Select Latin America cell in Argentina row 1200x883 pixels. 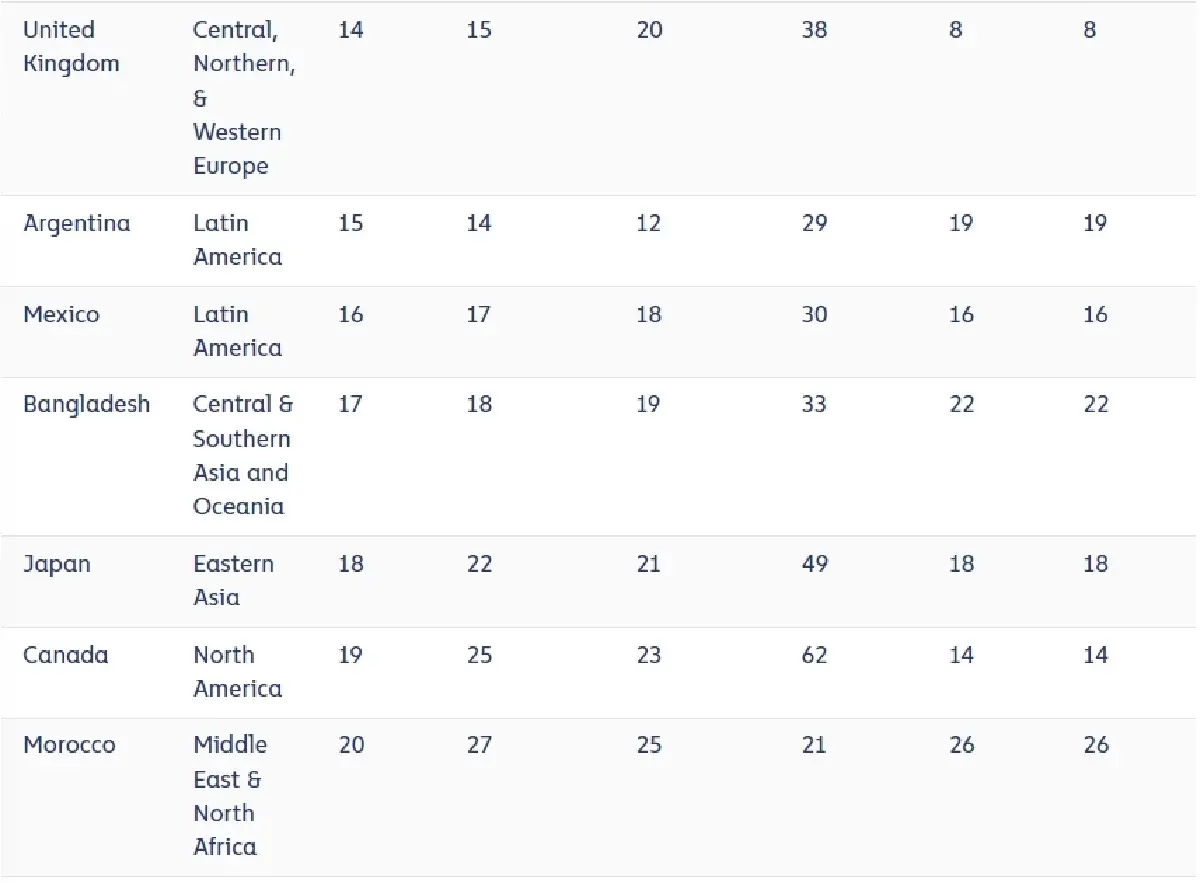pyautogui.click(x=237, y=240)
